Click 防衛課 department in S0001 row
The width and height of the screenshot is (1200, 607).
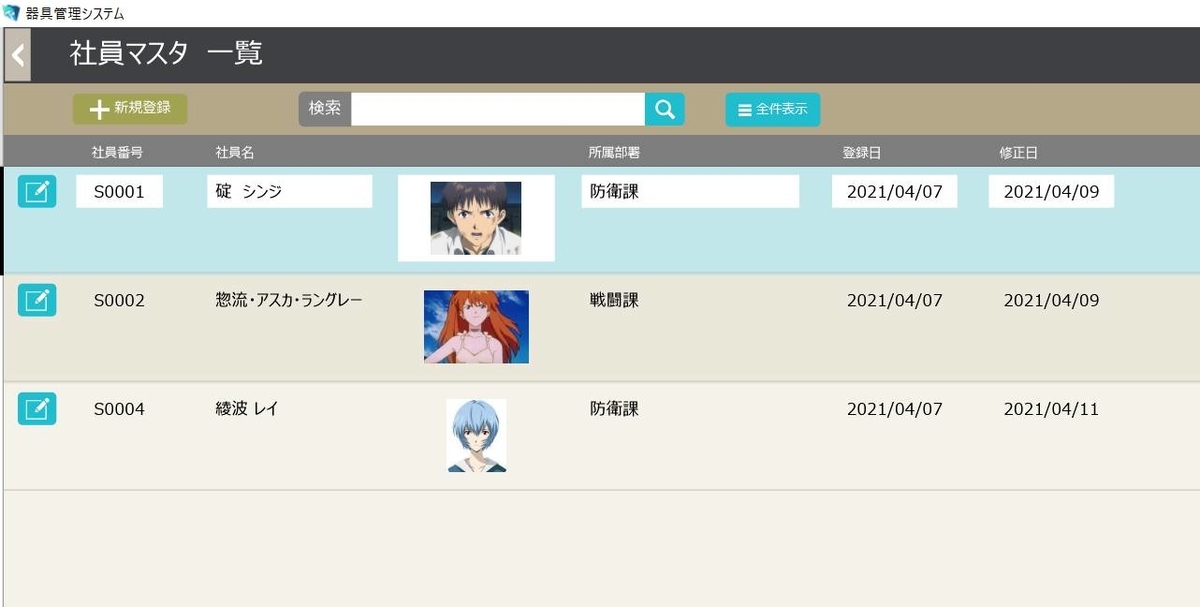(690, 192)
